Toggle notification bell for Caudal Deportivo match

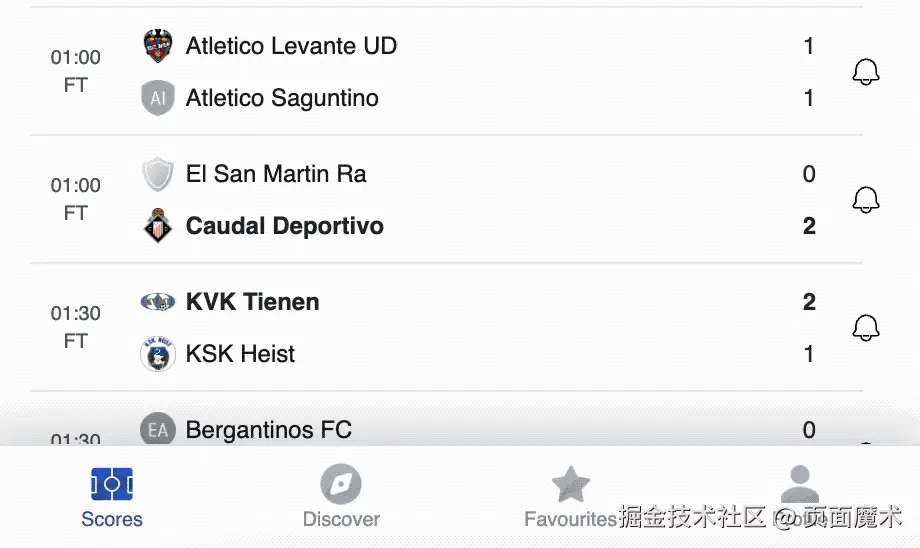tap(865, 200)
